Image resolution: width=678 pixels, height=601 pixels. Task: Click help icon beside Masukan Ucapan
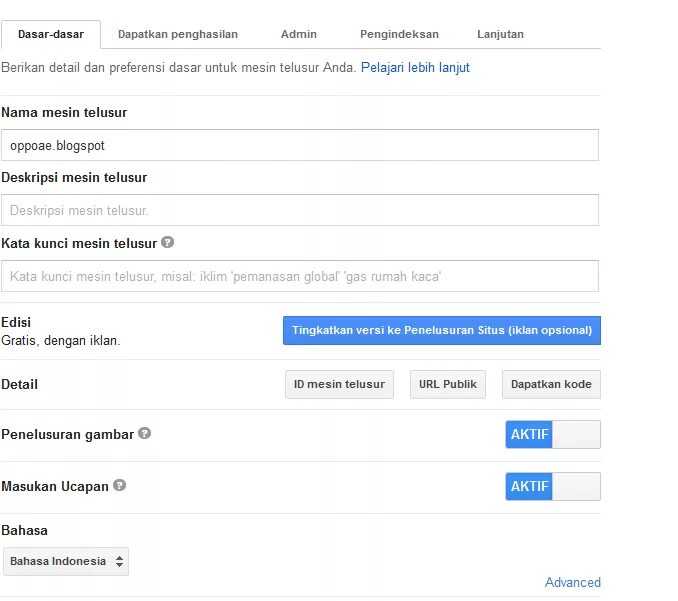[120, 486]
